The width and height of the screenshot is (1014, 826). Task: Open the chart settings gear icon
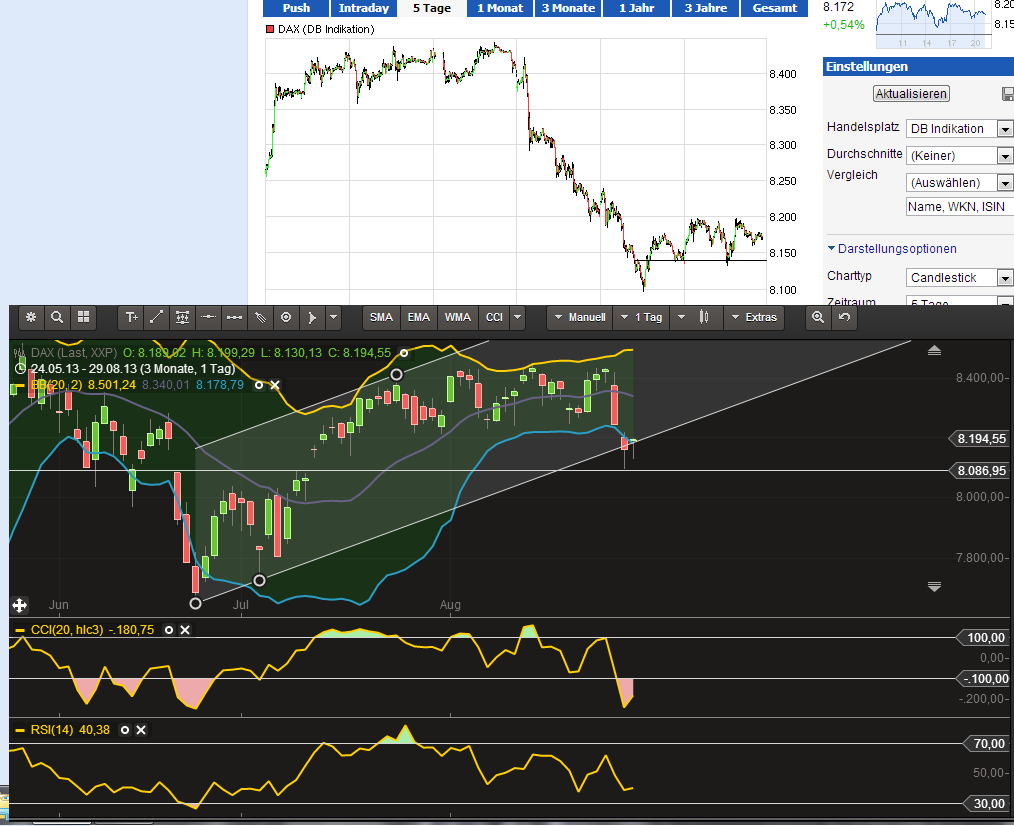31,317
